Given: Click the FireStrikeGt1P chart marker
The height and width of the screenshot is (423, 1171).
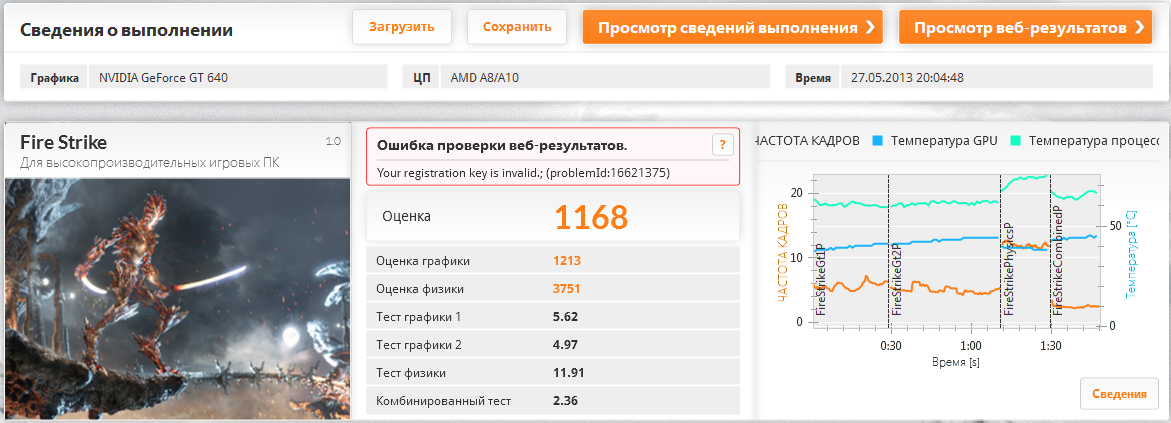Looking at the screenshot, I should coord(821,279).
